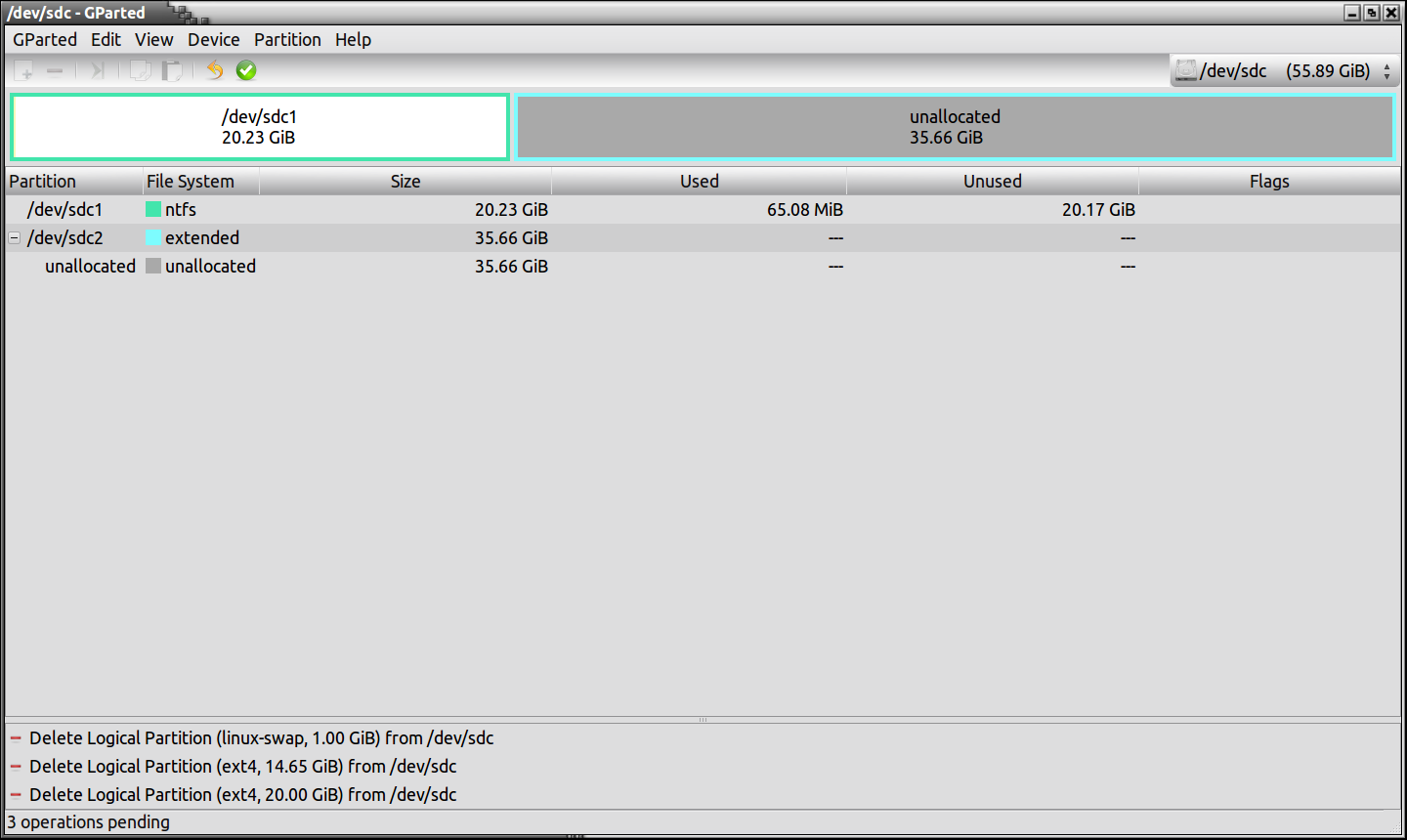Image resolution: width=1407 pixels, height=840 pixels.
Task: Click the File System column header
Action: (191, 181)
